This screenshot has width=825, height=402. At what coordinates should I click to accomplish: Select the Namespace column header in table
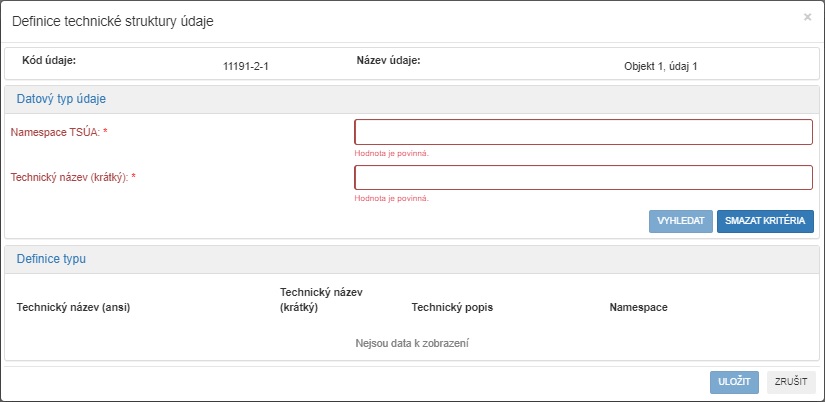click(638, 307)
